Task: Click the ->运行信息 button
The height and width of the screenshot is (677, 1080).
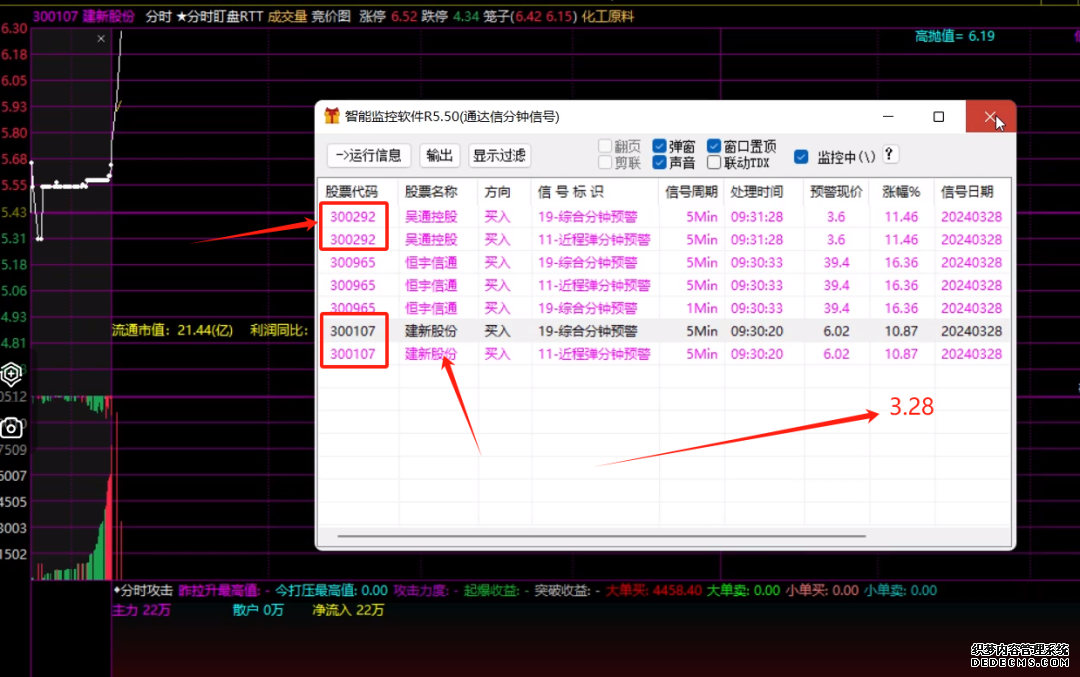Action: [x=368, y=155]
